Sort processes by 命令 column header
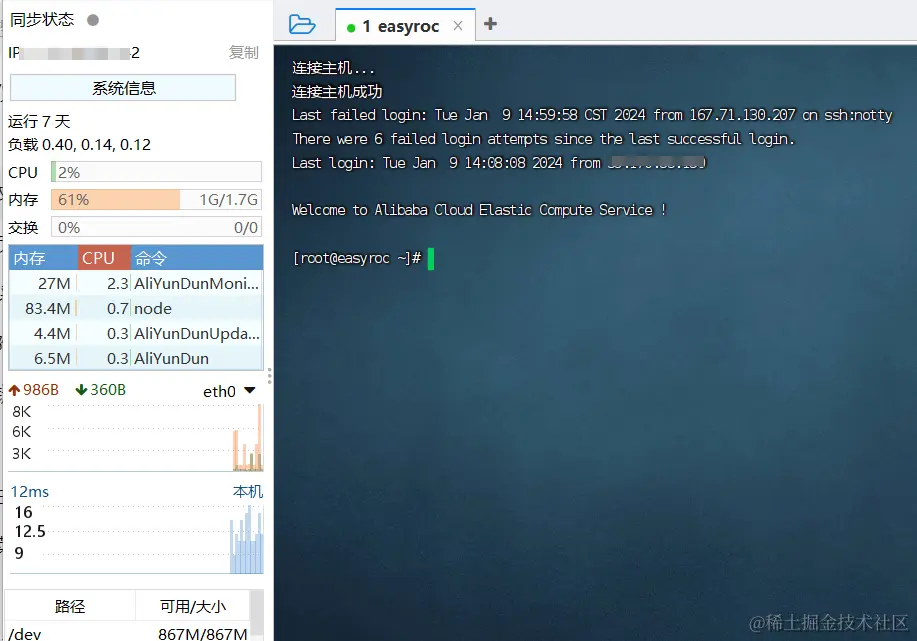This screenshot has height=641, width=917. pos(197,258)
